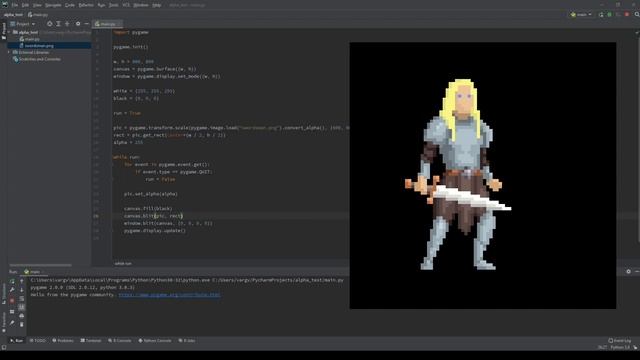Open the Window menu
Image resolution: width=640 pixels, height=360 pixels.
point(141,5)
